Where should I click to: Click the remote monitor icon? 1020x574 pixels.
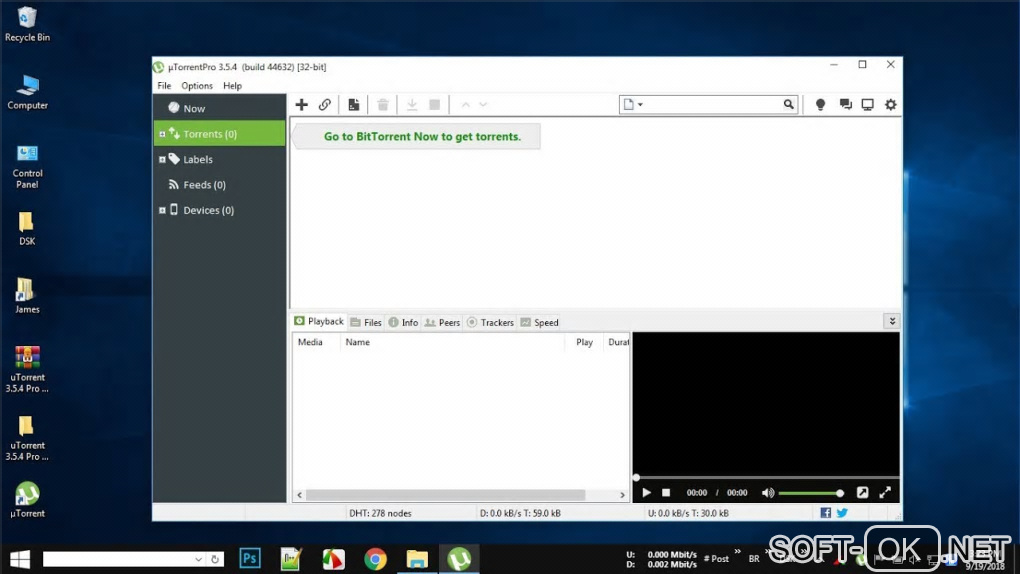(x=867, y=104)
